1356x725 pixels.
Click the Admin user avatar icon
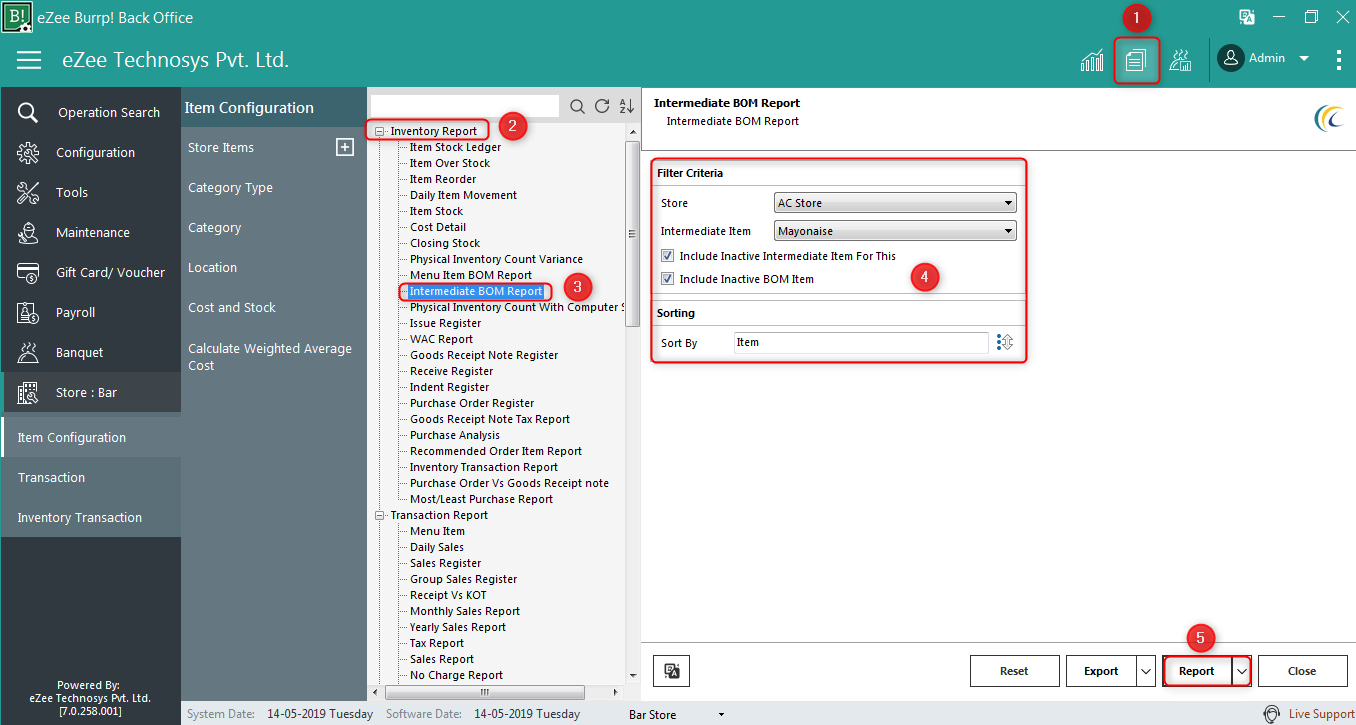click(1230, 58)
